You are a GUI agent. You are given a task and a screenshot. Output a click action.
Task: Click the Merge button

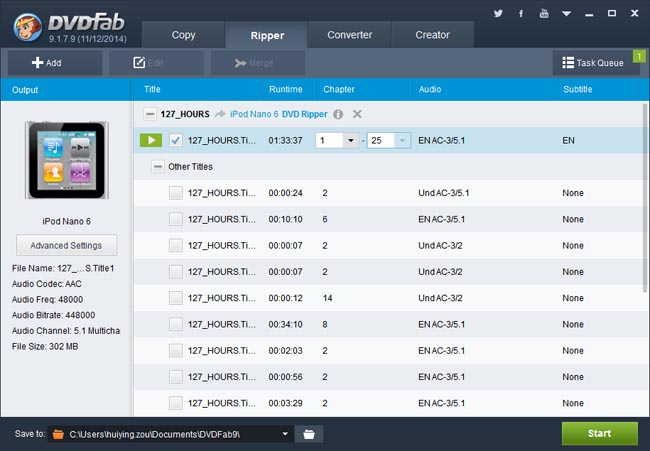[258, 63]
